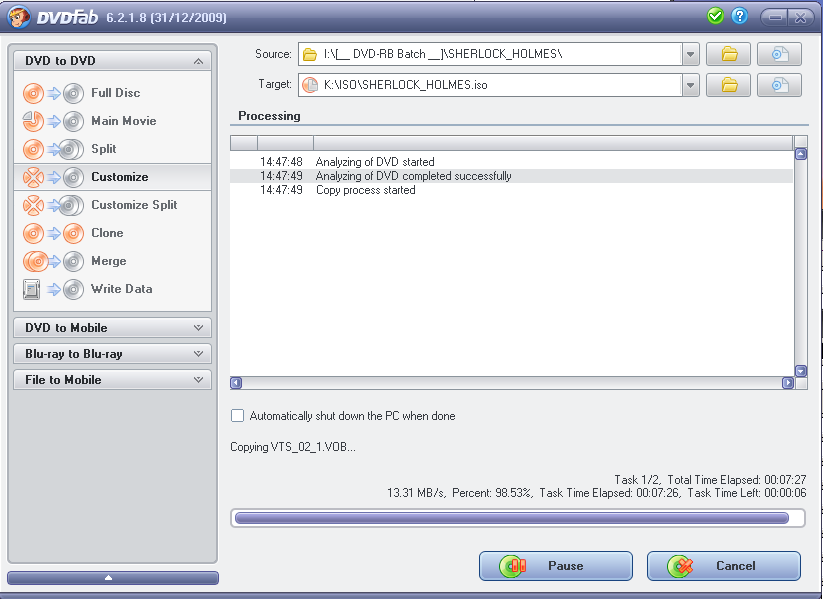This screenshot has height=599, width=823.
Task: Click the folder icon in Source field
Action: point(310,54)
